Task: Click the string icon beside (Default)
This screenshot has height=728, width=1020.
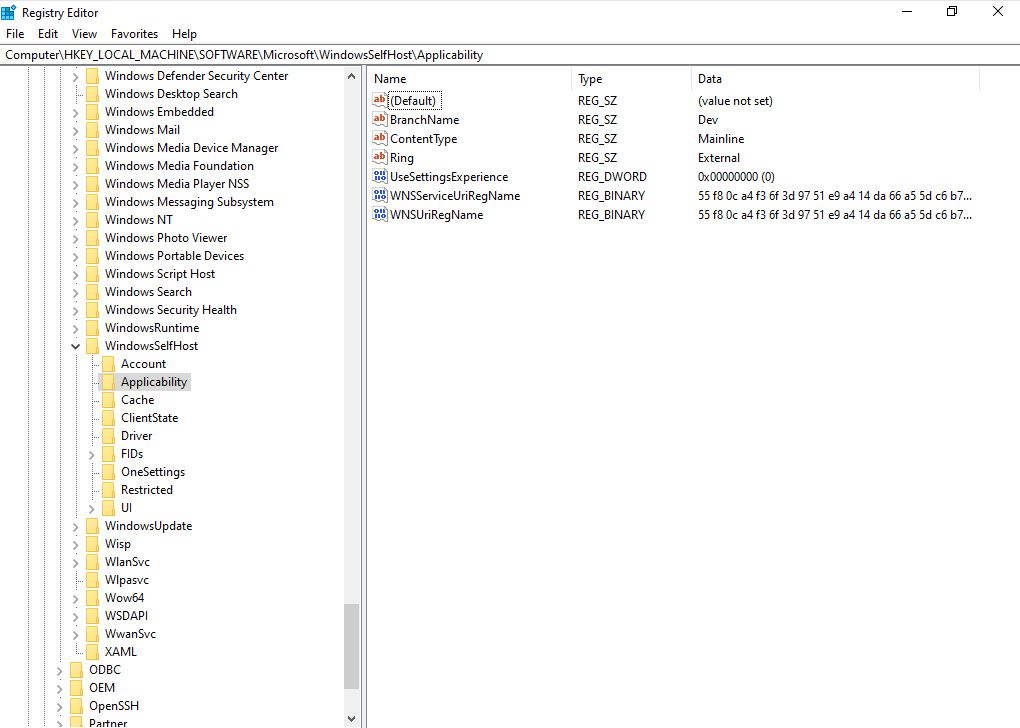Action: (x=379, y=100)
